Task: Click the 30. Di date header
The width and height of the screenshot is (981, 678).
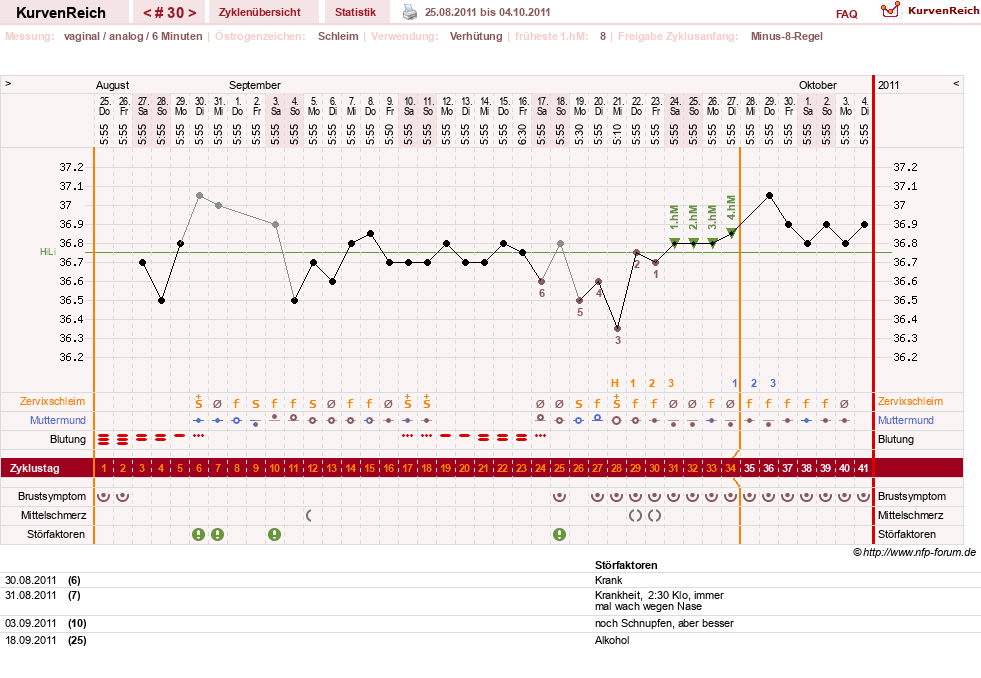Action: coord(200,106)
